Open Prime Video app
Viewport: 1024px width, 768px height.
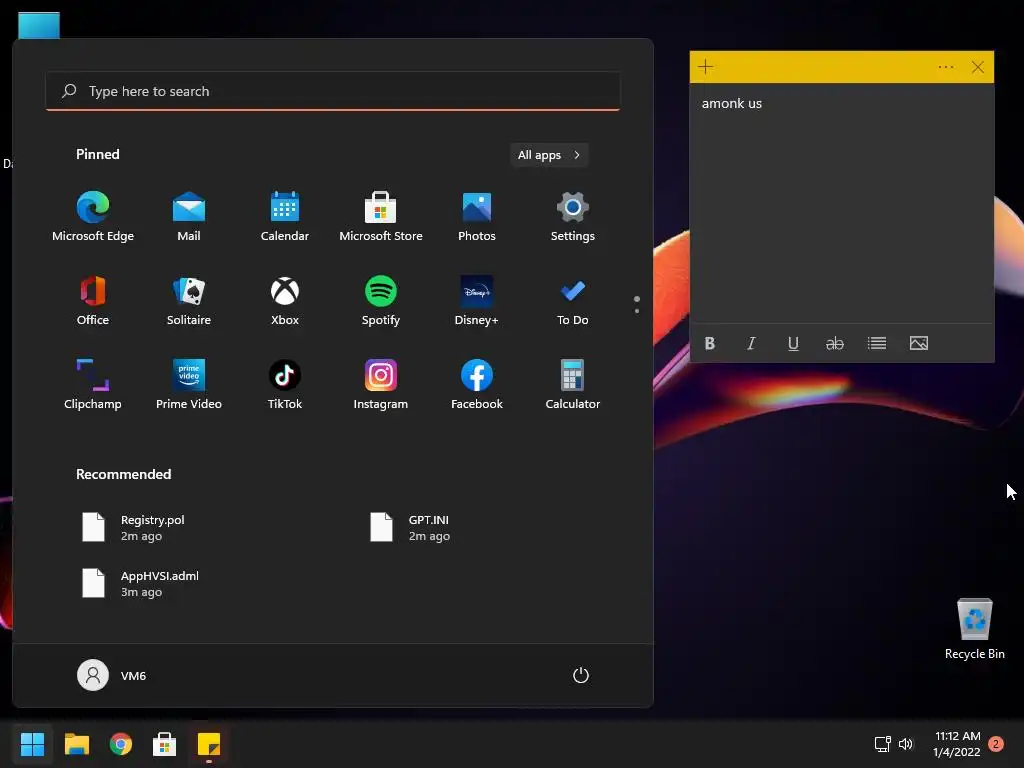coord(189,385)
